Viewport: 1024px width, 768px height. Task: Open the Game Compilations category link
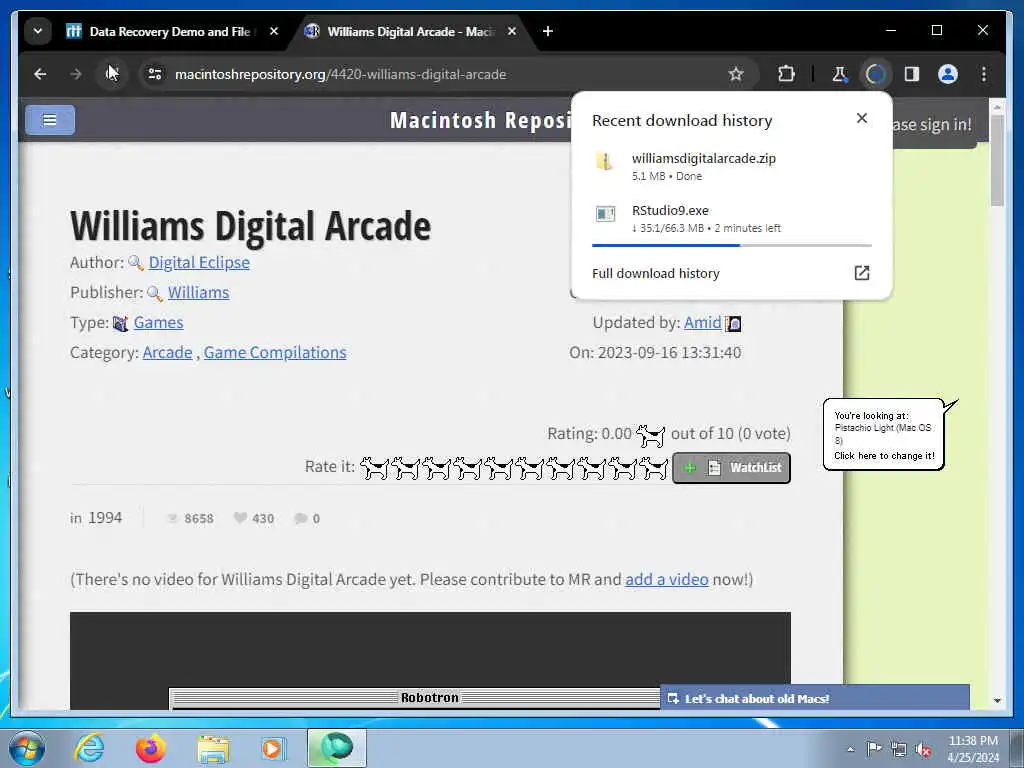(x=275, y=353)
